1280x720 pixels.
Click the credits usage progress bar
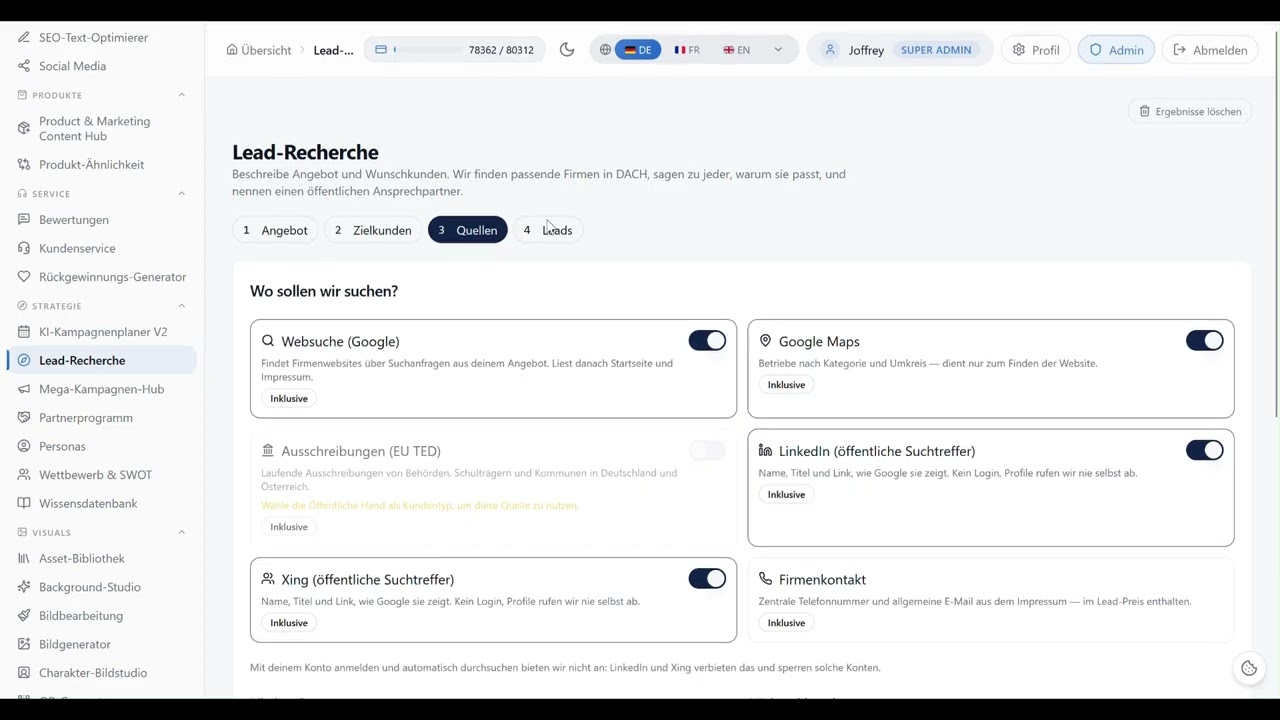pyautogui.click(x=428, y=50)
